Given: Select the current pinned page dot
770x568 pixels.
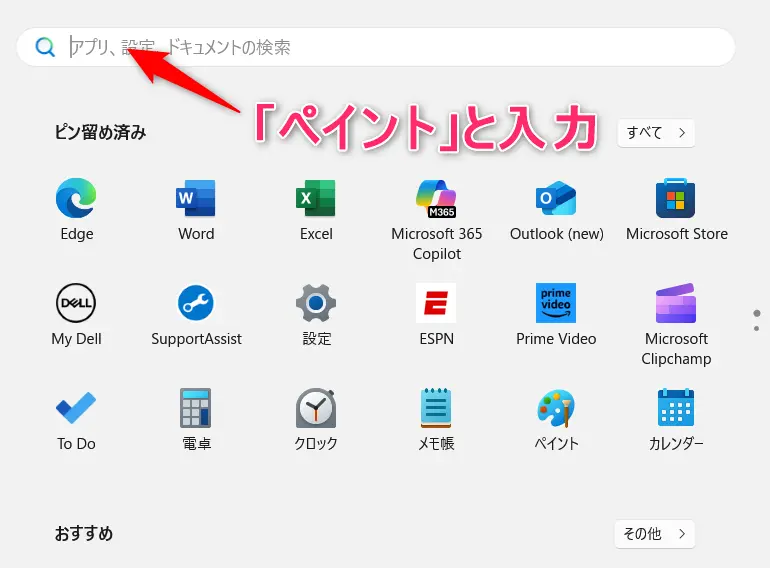Looking at the screenshot, I should (757, 313).
